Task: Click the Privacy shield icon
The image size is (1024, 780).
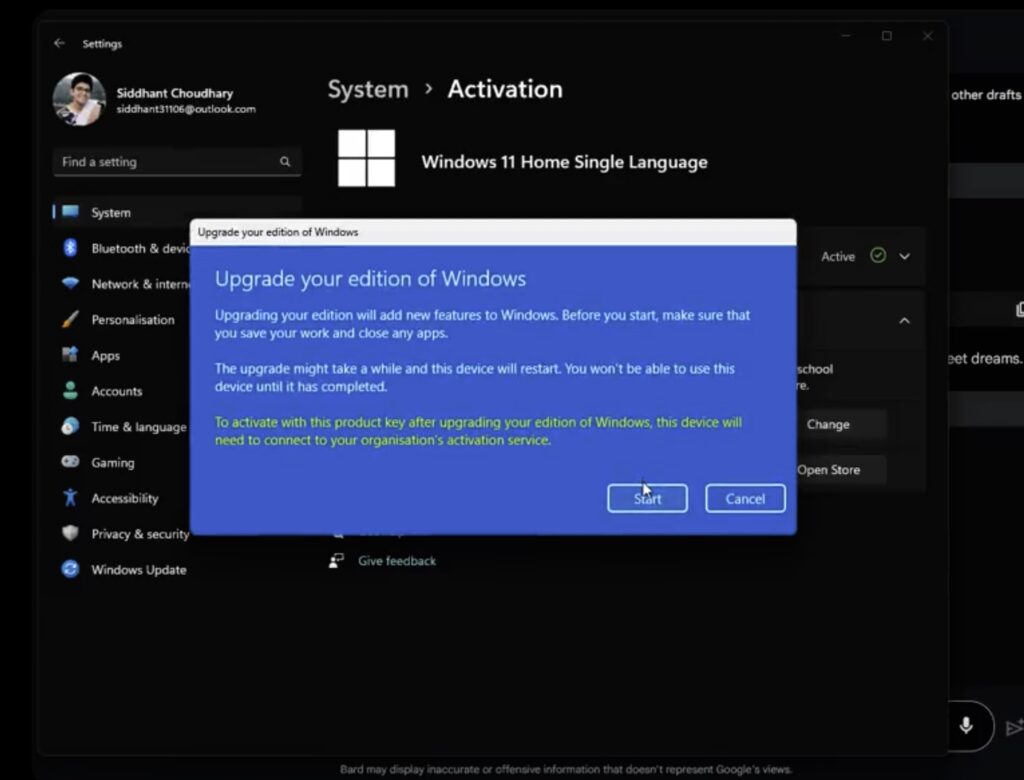Action: point(70,533)
